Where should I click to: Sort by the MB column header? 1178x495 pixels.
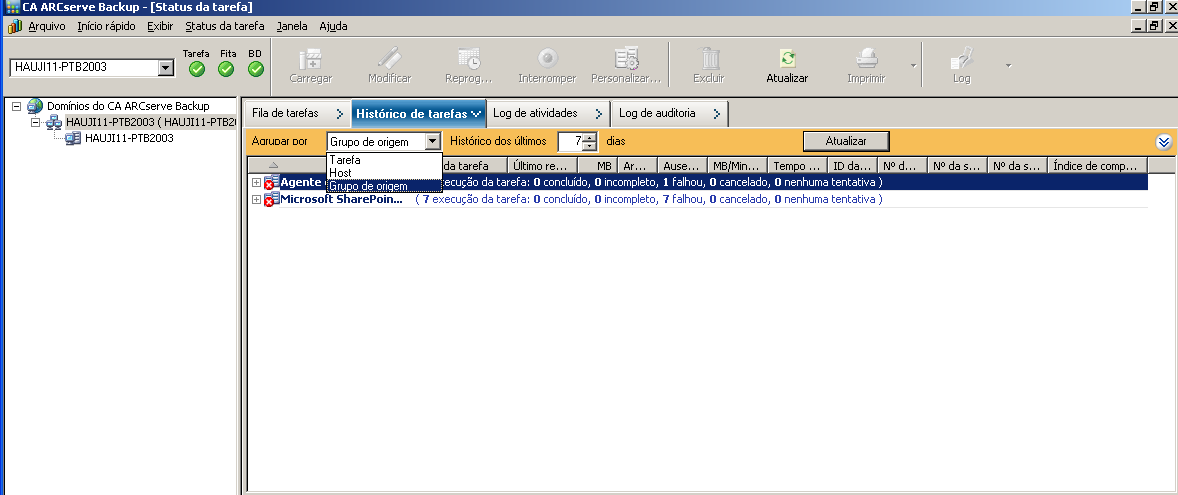click(597, 165)
